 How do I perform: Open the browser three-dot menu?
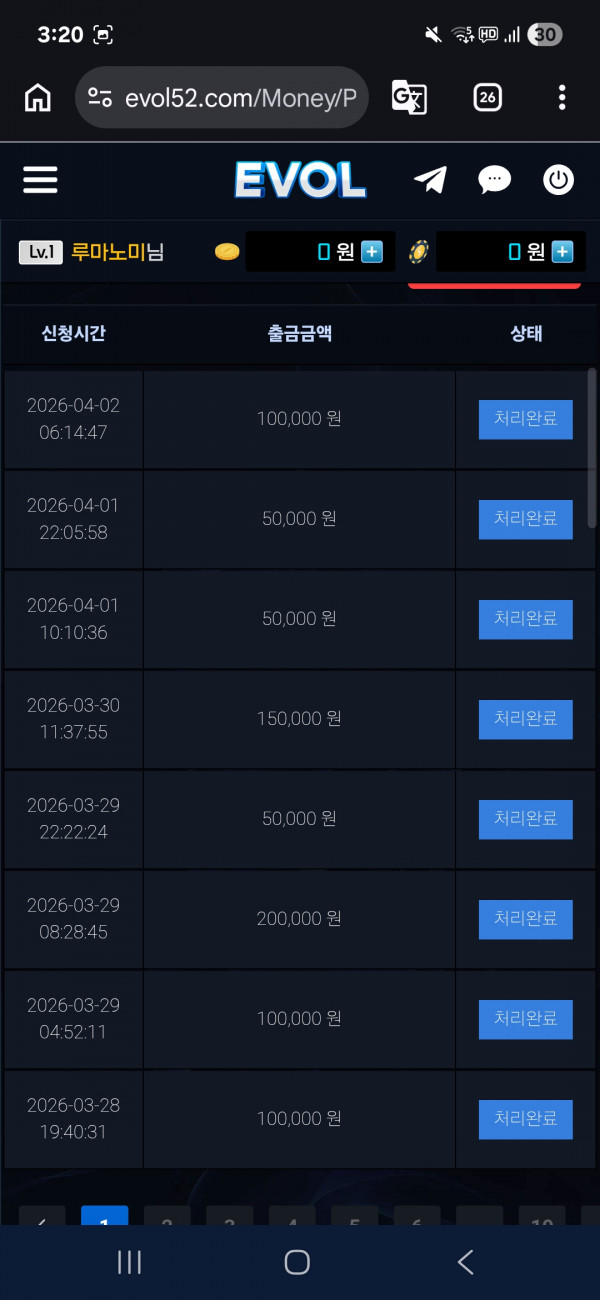(562, 97)
